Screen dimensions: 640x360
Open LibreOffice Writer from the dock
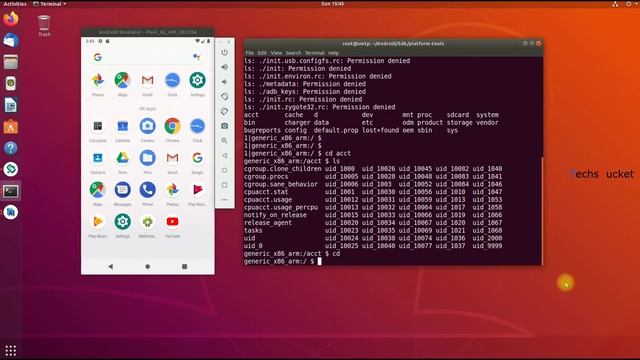pyautogui.click(x=11, y=105)
